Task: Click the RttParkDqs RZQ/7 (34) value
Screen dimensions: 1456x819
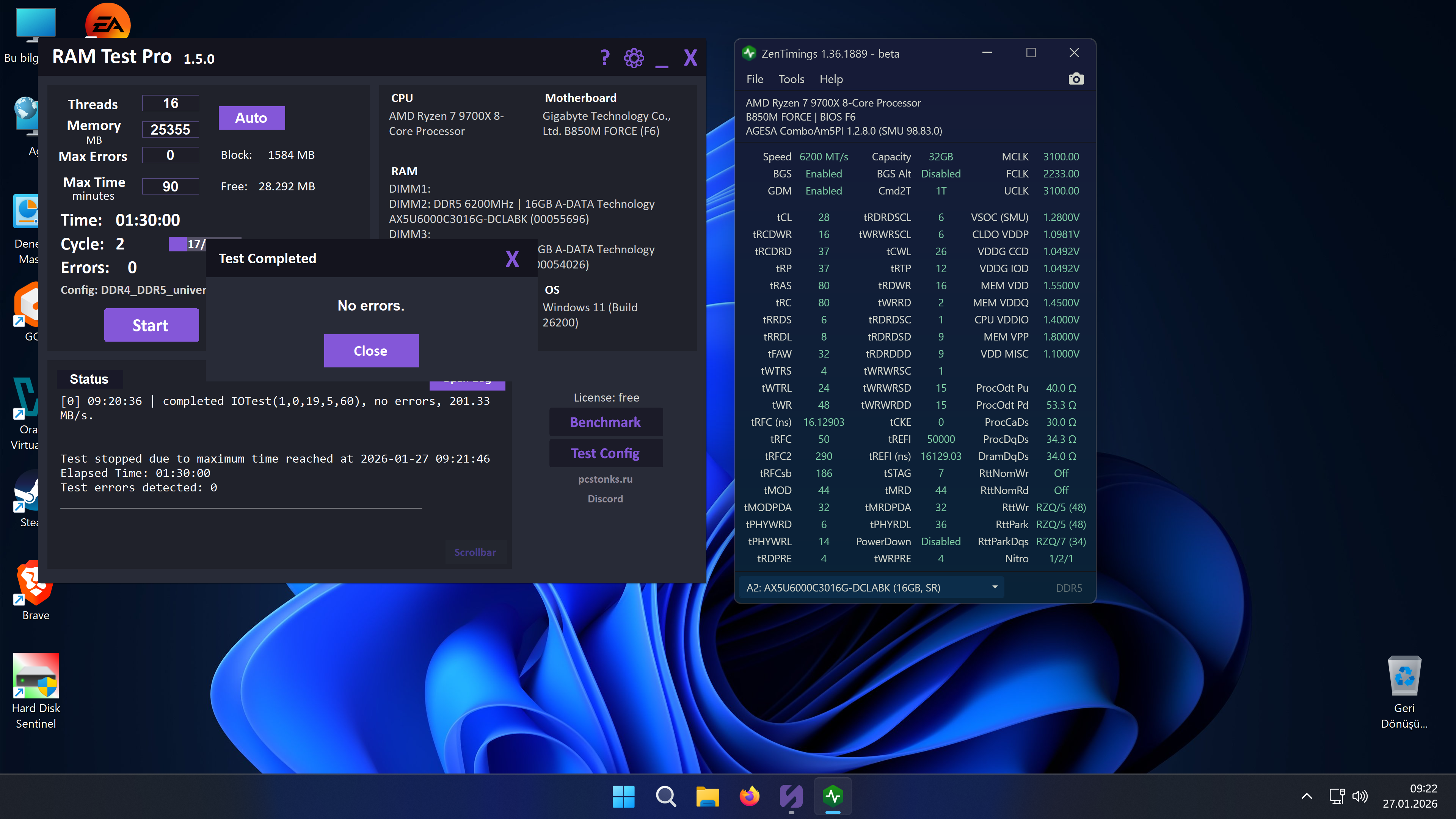Action: pyautogui.click(x=1061, y=541)
